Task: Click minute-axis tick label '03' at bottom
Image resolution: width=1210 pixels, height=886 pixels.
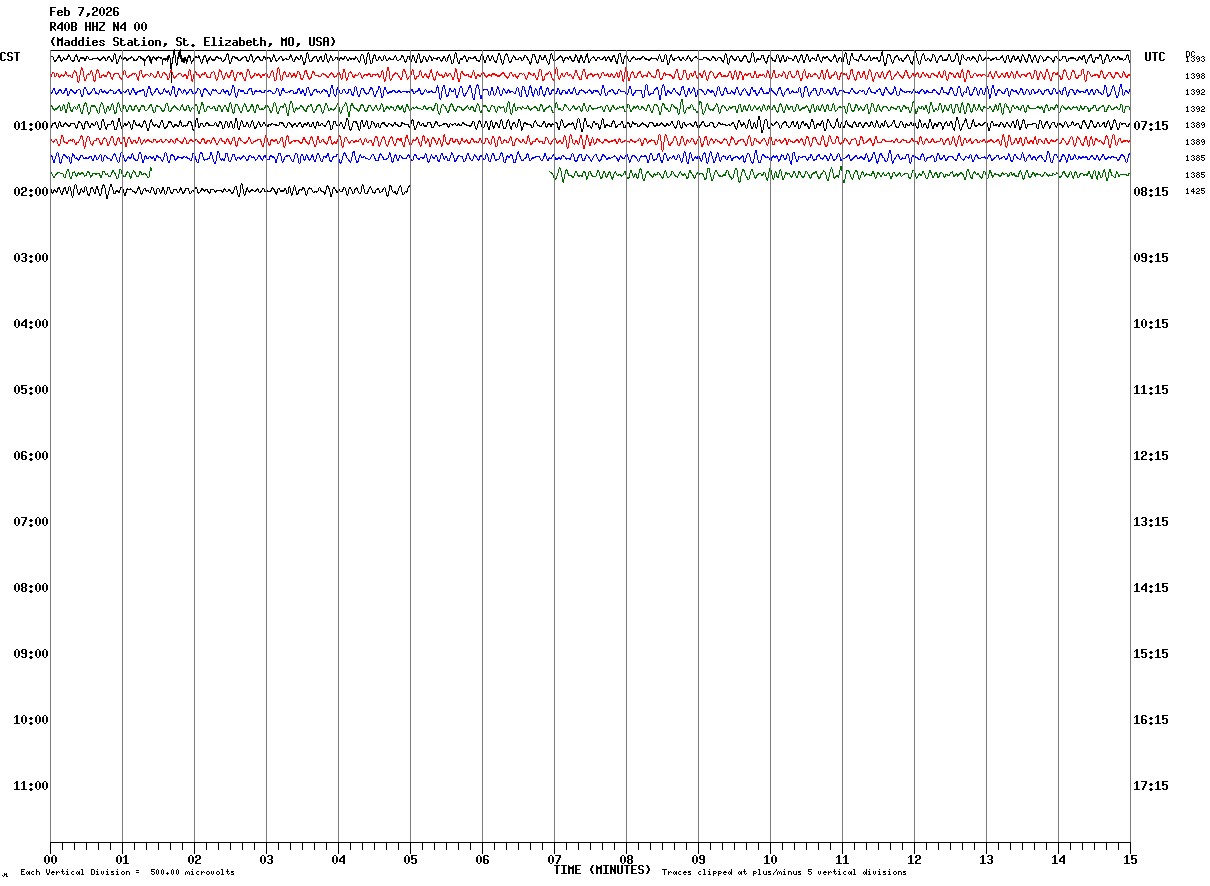Action: (266, 860)
